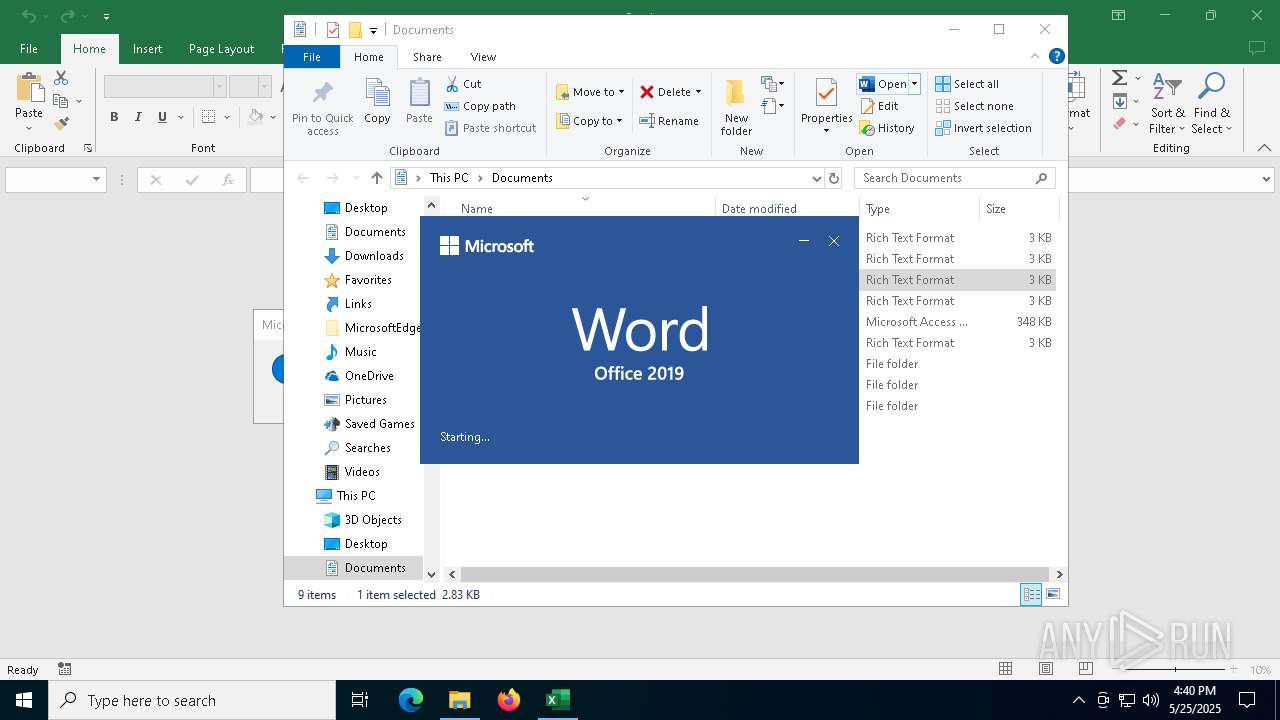Click Excel taskbar icon
The height and width of the screenshot is (720, 1280).
pos(557,700)
